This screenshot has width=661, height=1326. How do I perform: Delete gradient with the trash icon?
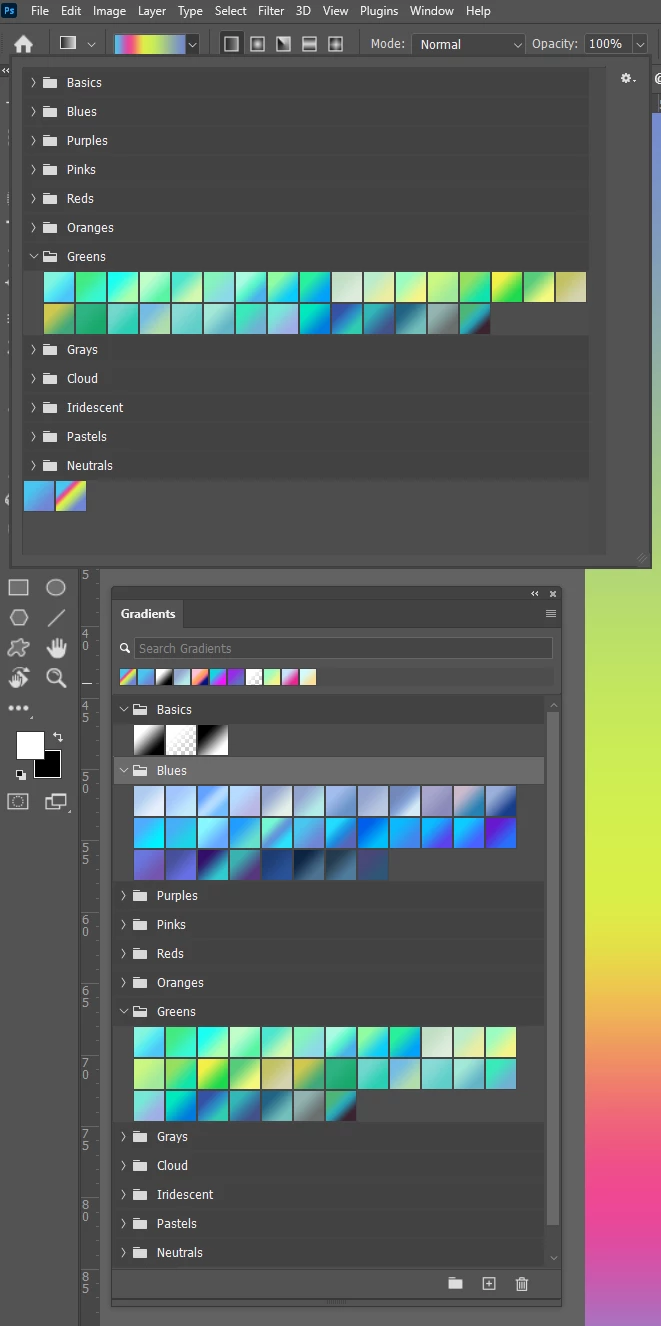coord(521,1283)
